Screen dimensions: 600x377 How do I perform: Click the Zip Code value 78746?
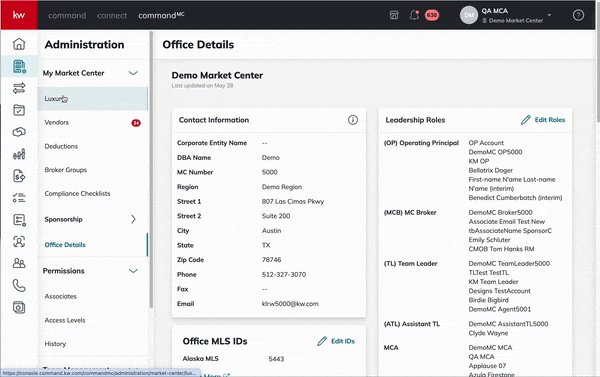click(x=271, y=259)
